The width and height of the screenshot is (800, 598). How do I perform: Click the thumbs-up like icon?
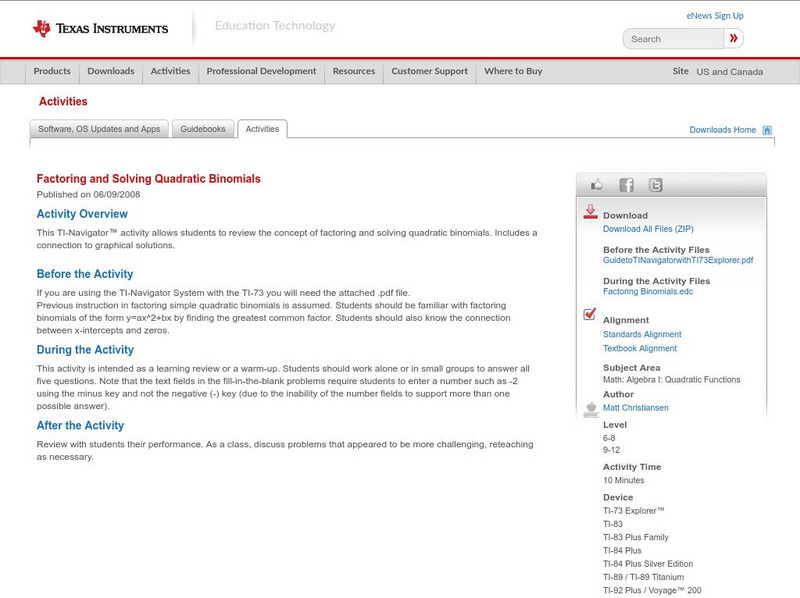point(596,185)
